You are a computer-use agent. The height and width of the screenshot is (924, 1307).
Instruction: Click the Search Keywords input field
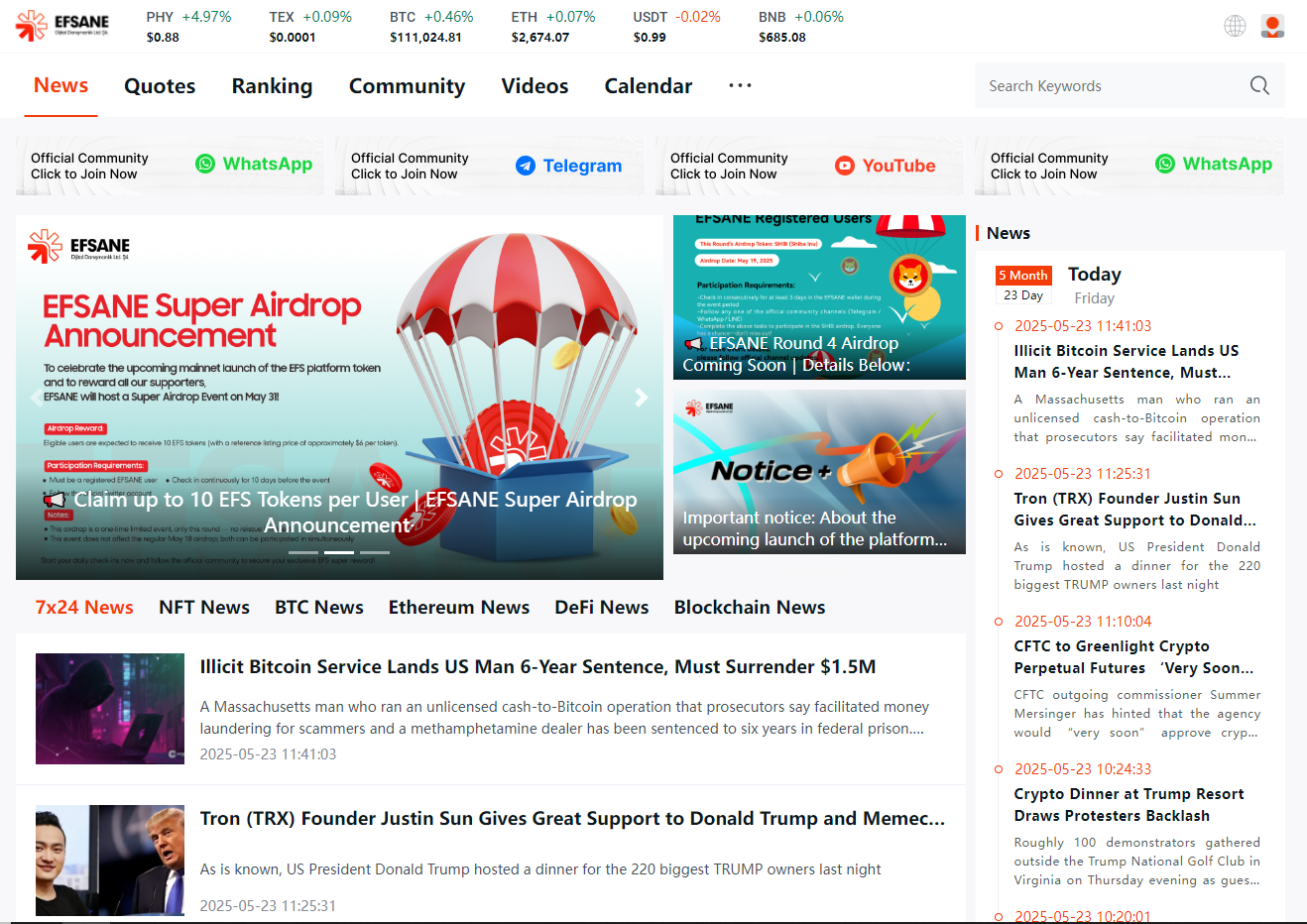pyautogui.click(x=1111, y=86)
